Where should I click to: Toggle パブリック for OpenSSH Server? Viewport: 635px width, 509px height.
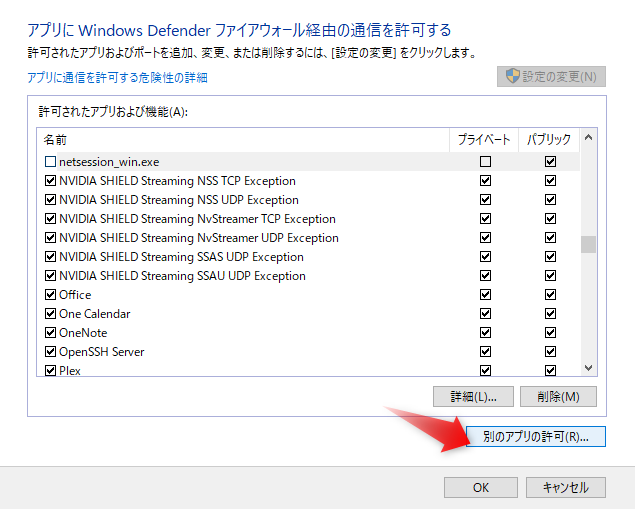pyautogui.click(x=550, y=351)
